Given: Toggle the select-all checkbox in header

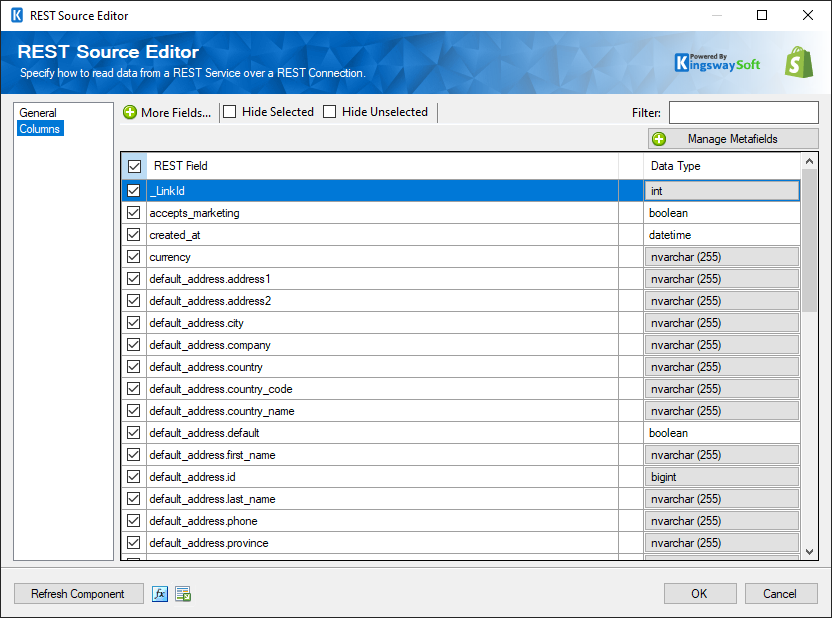Looking at the screenshot, I should click(134, 167).
